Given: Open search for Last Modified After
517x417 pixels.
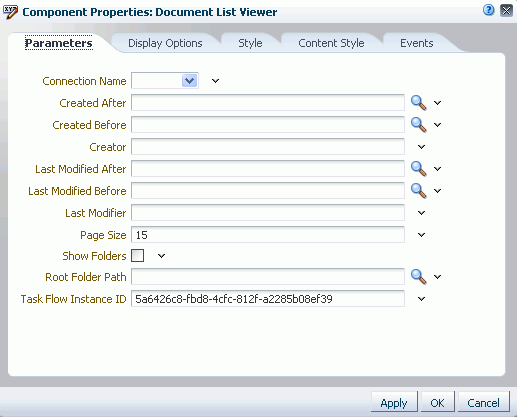Looking at the screenshot, I should (x=418, y=169).
